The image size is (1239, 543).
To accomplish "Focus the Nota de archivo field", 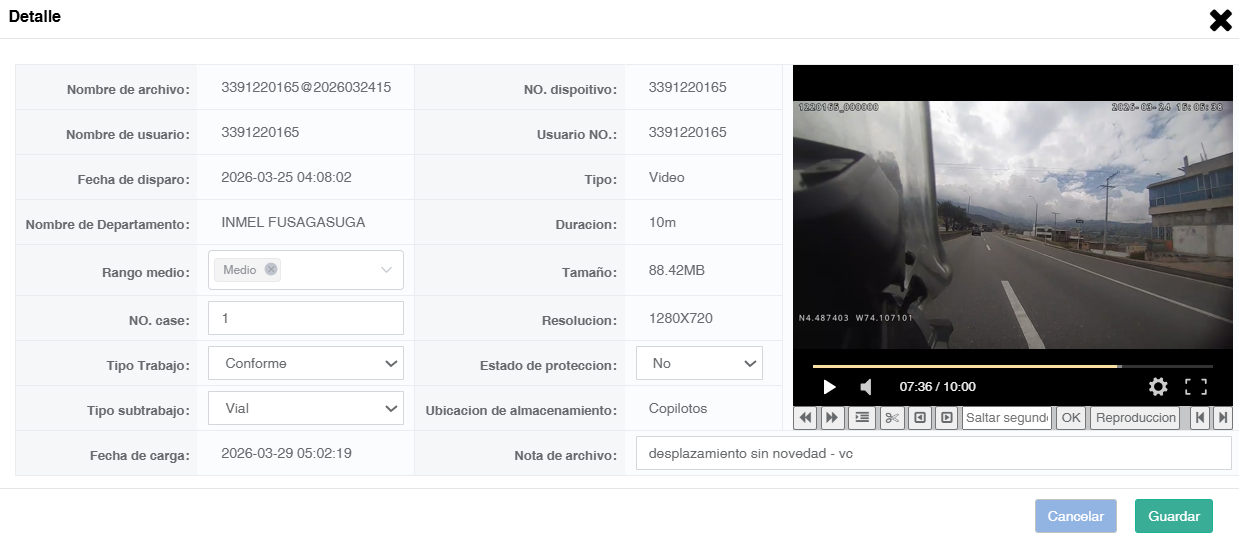I will click(x=934, y=453).
